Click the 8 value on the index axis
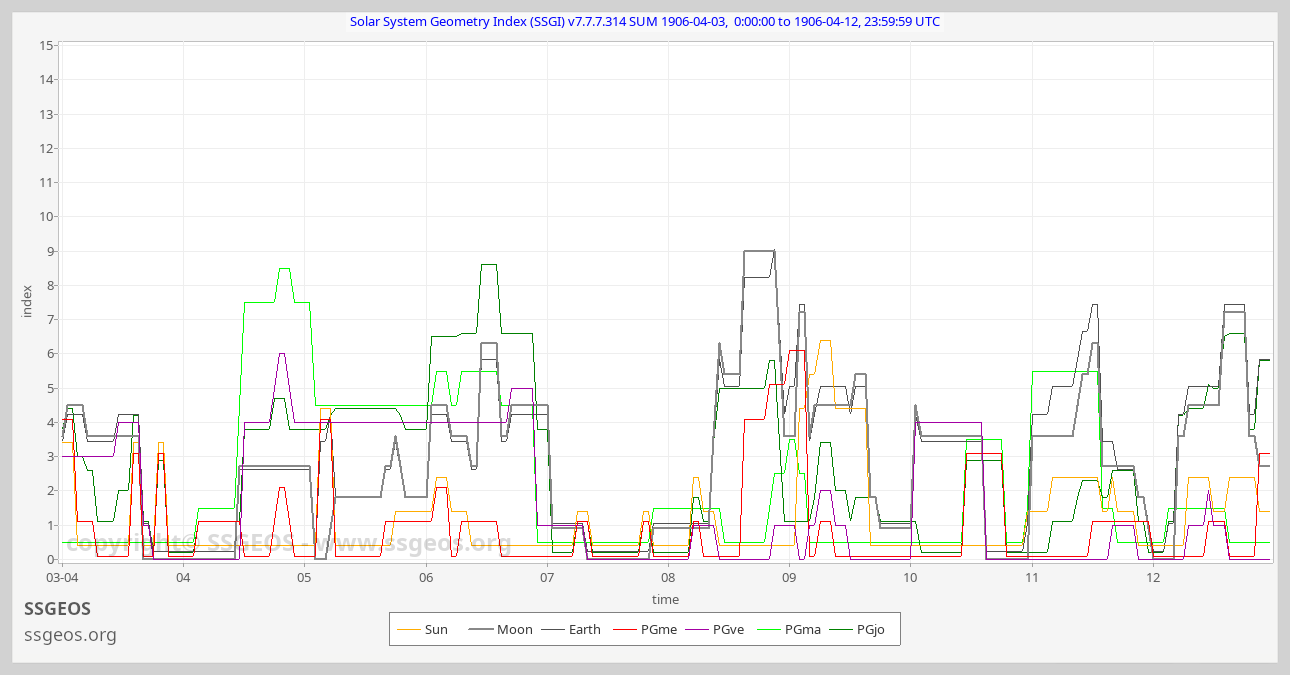The image size is (1290, 675). click(49, 285)
